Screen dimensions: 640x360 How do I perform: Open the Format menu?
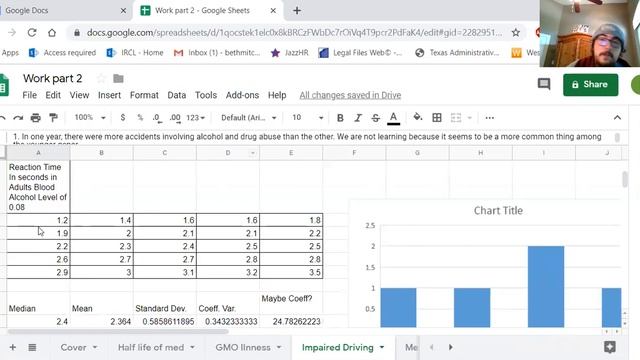[x=144, y=95]
